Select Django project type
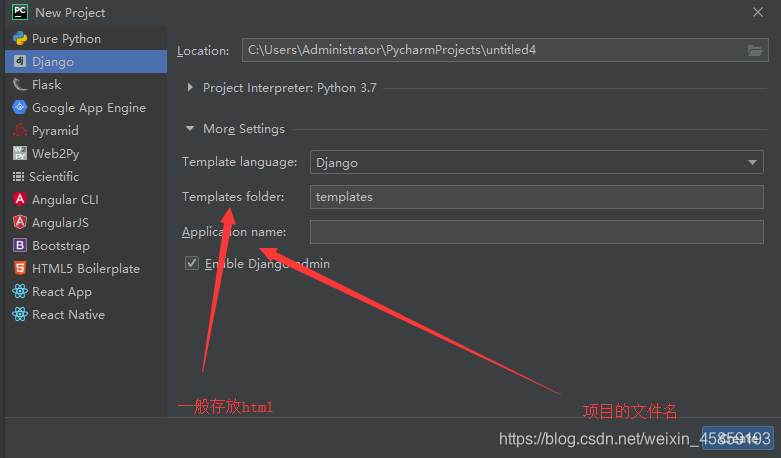This screenshot has height=458, width=781. coord(86,61)
